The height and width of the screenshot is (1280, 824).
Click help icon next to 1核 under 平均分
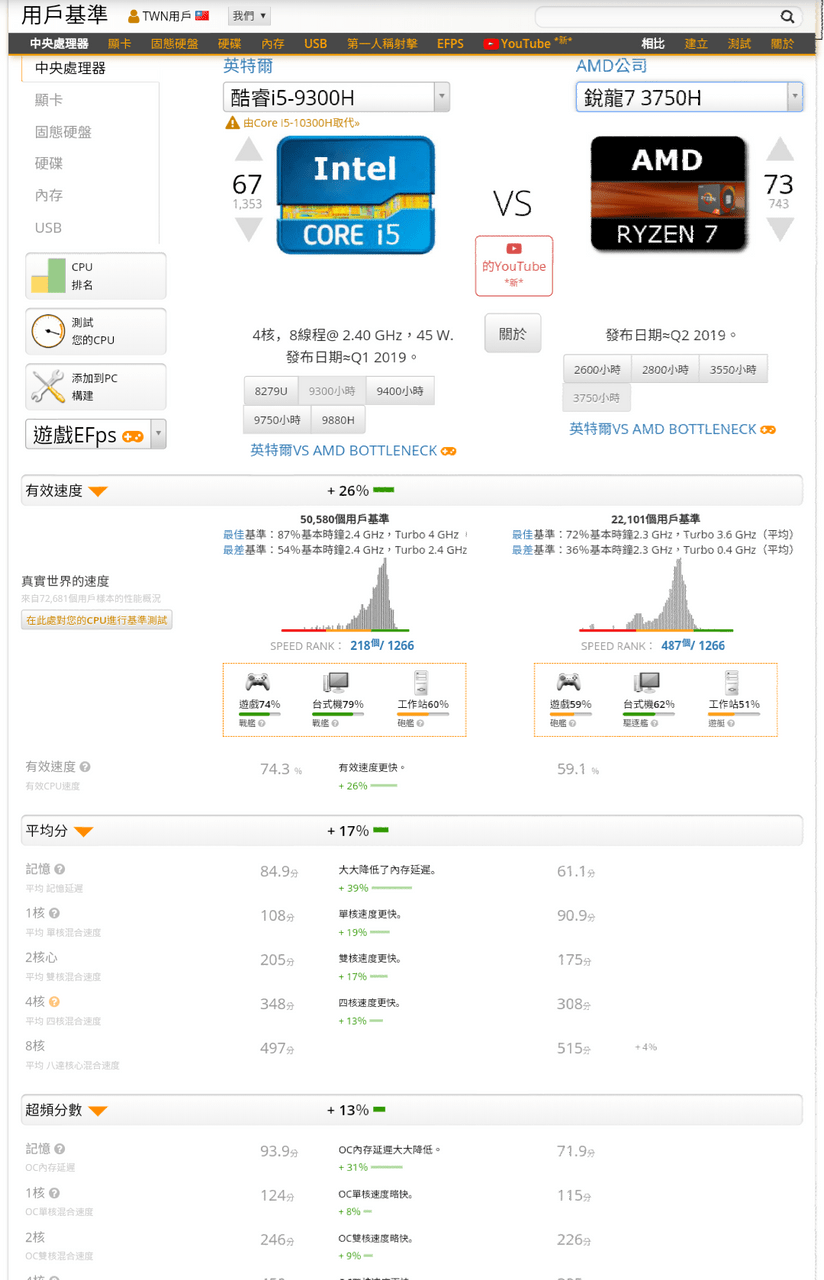[x=54, y=913]
